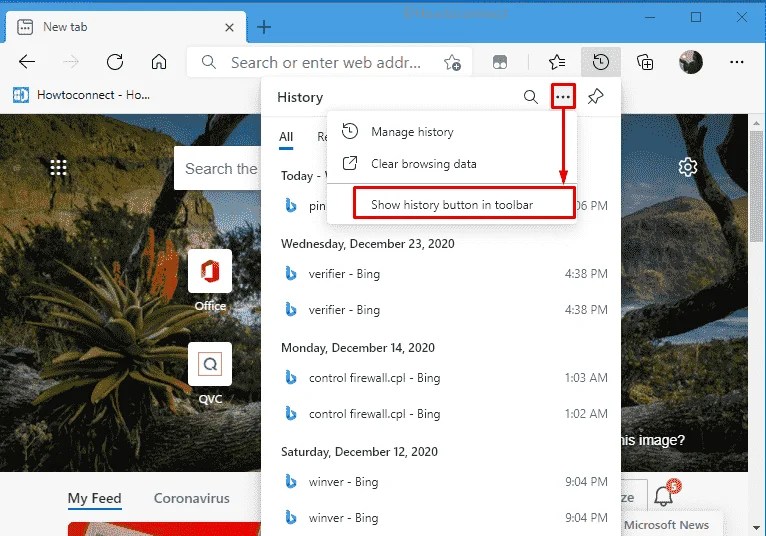Open History panel more options button
The height and width of the screenshot is (536, 766).
(x=563, y=96)
